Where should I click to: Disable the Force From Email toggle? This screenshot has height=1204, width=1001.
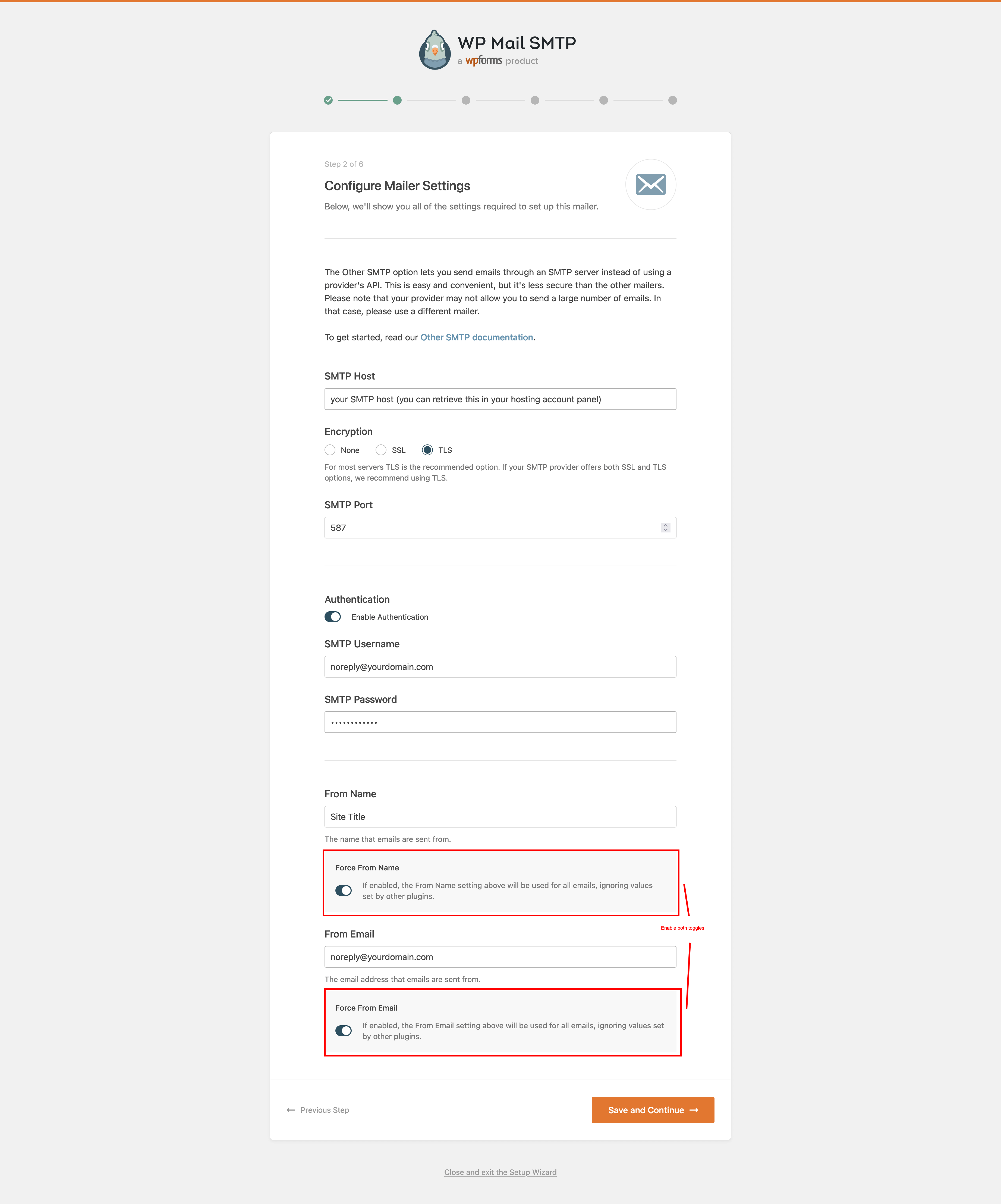click(x=344, y=1031)
